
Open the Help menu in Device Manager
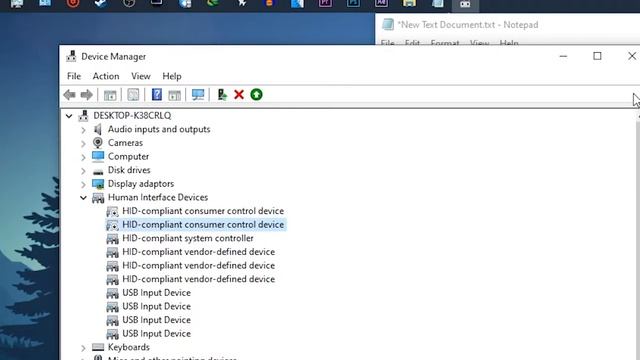pyautogui.click(x=172, y=76)
